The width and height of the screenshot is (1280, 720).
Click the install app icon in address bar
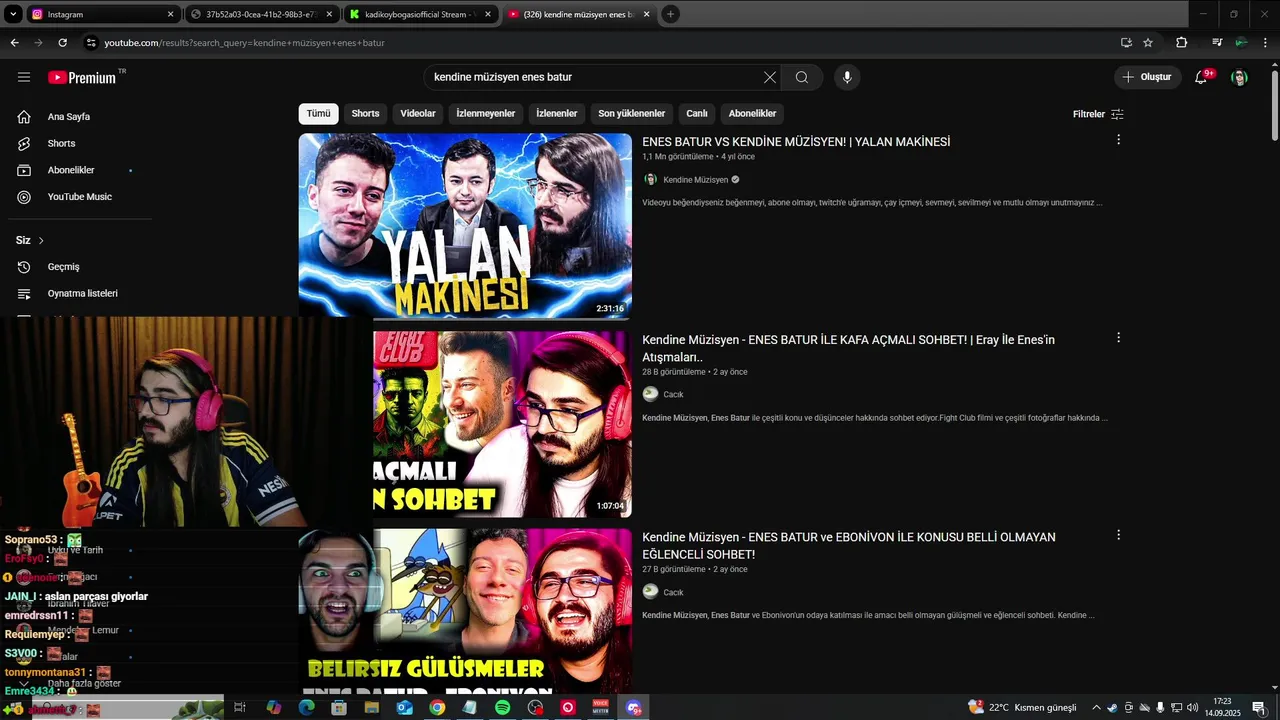coord(1126,42)
